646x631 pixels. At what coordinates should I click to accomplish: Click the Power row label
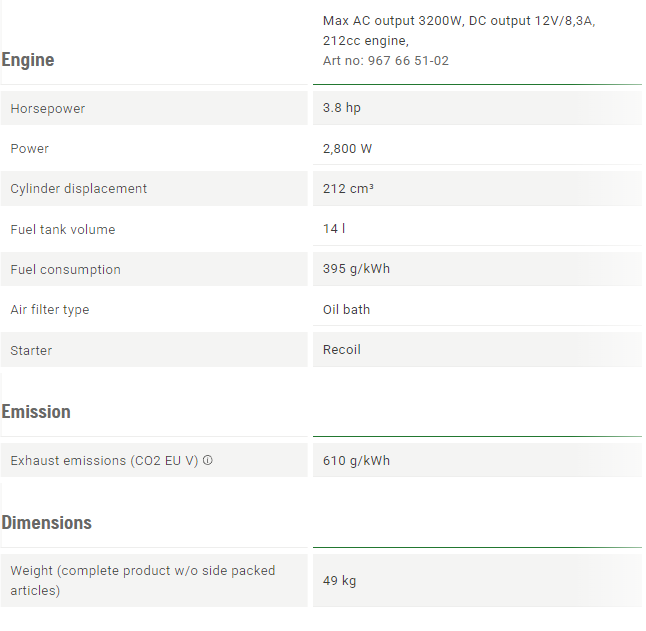click(x=30, y=148)
